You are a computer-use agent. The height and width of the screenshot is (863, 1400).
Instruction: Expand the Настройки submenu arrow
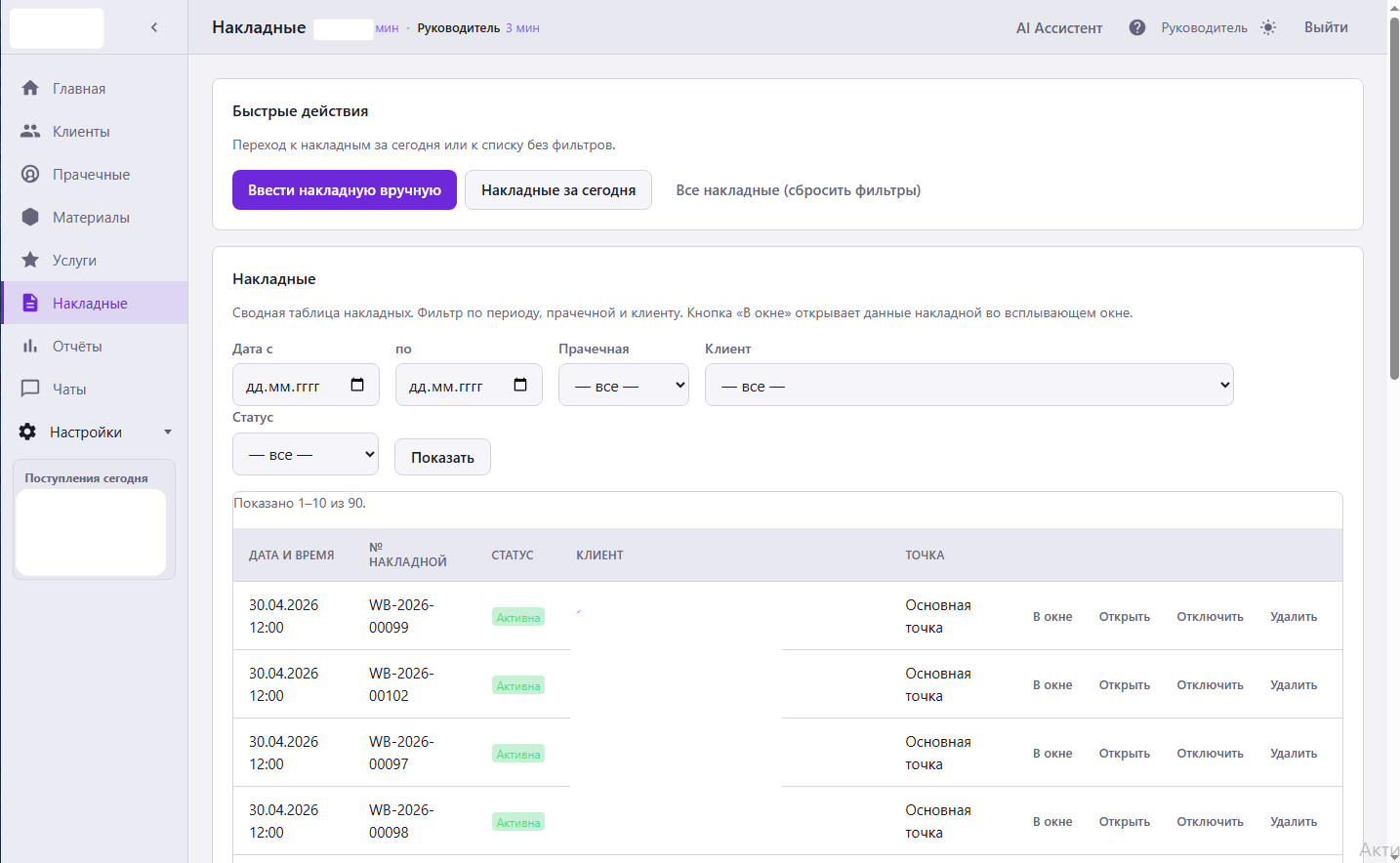tap(168, 431)
